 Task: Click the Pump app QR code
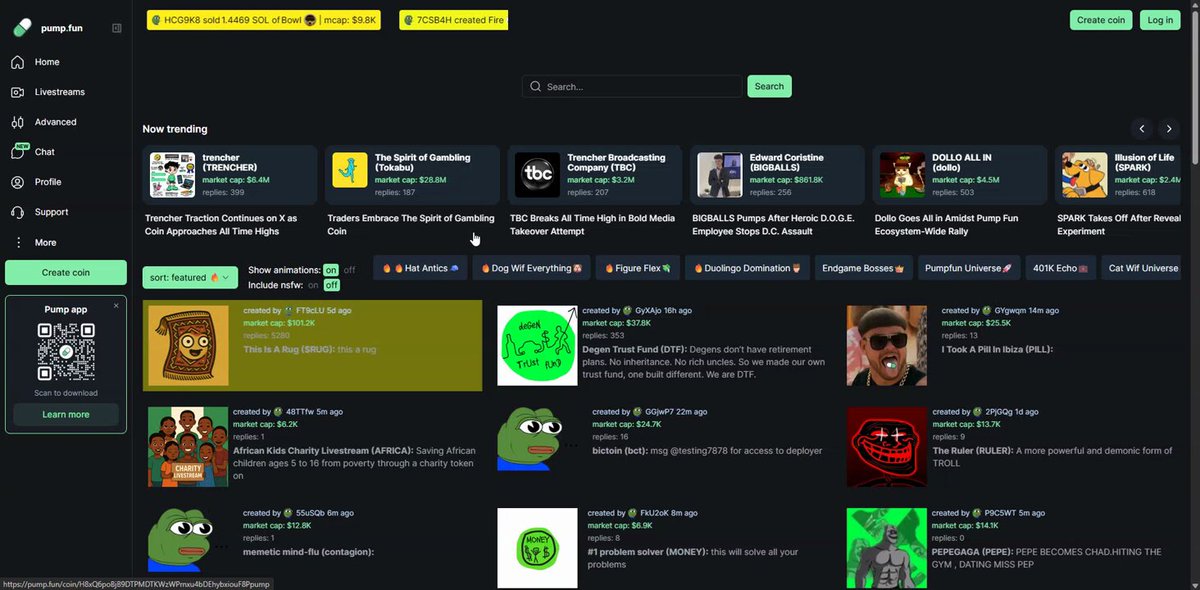click(x=66, y=352)
